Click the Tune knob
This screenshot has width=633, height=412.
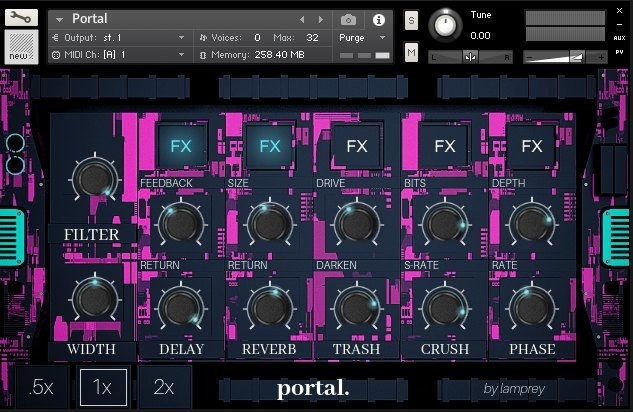[445, 25]
